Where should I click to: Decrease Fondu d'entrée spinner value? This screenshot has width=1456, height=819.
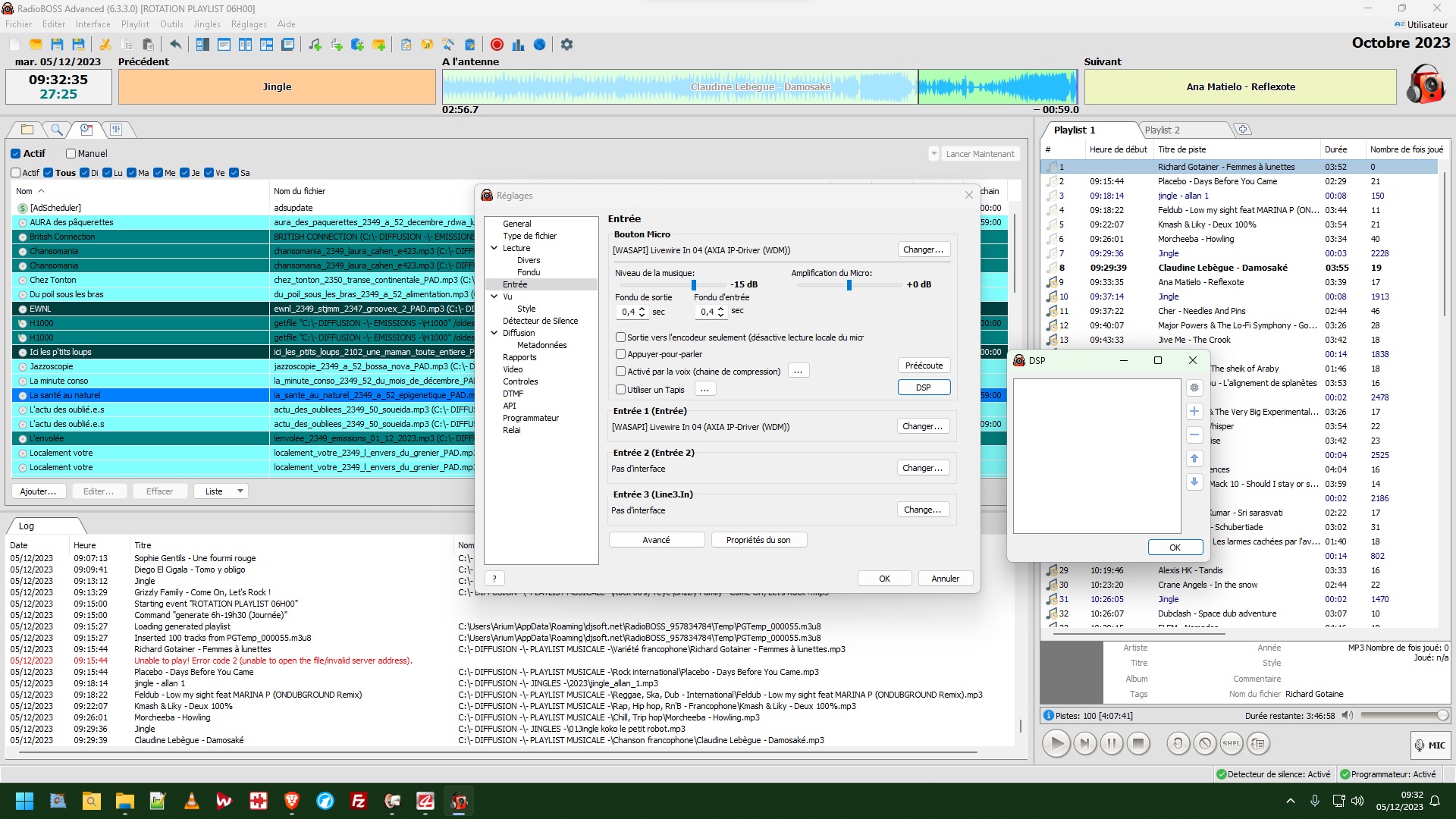pos(721,315)
